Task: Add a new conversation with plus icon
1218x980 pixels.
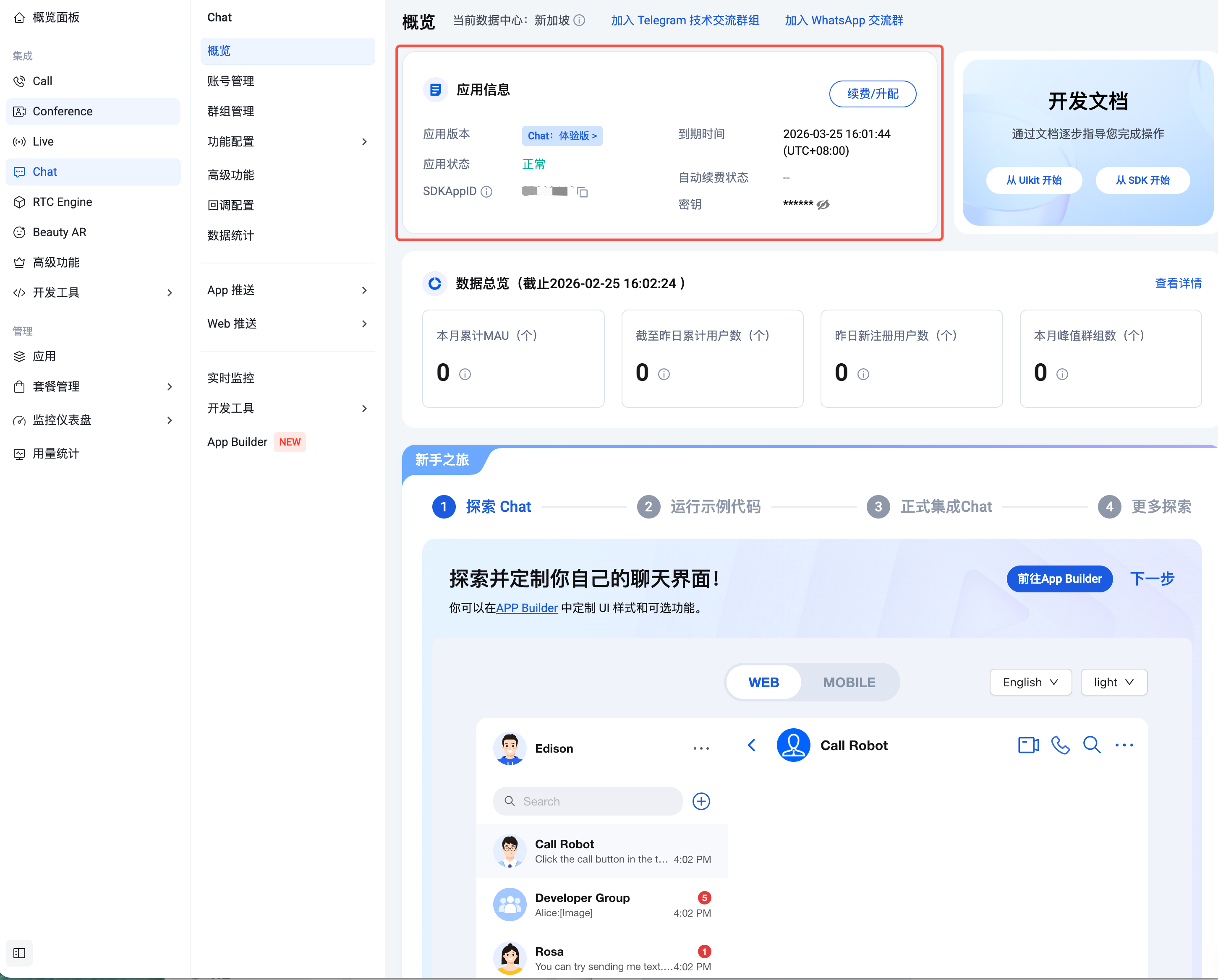Action: pyautogui.click(x=701, y=801)
